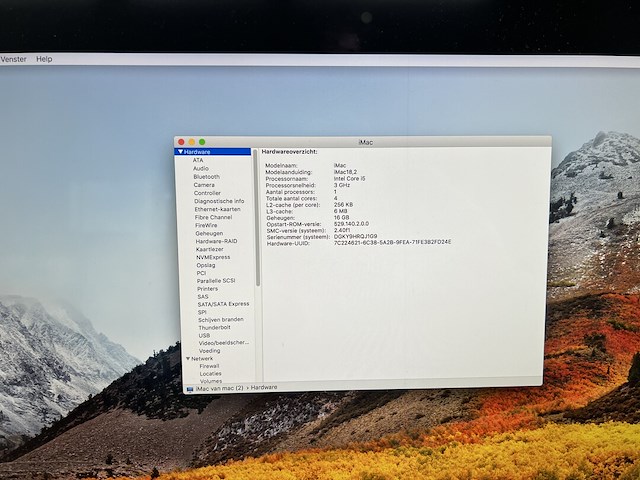The image size is (640, 480).
Task: Show Thunderbolt information
Action: click(x=214, y=327)
